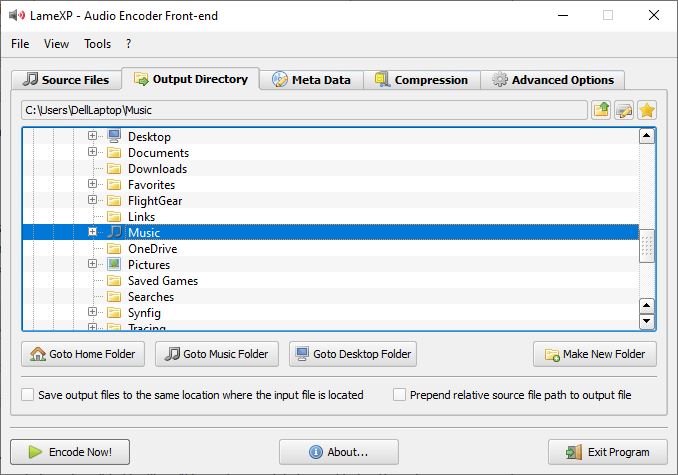Select the Synfig label in tree
The width and height of the screenshot is (678, 475).
[x=144, y=312]
